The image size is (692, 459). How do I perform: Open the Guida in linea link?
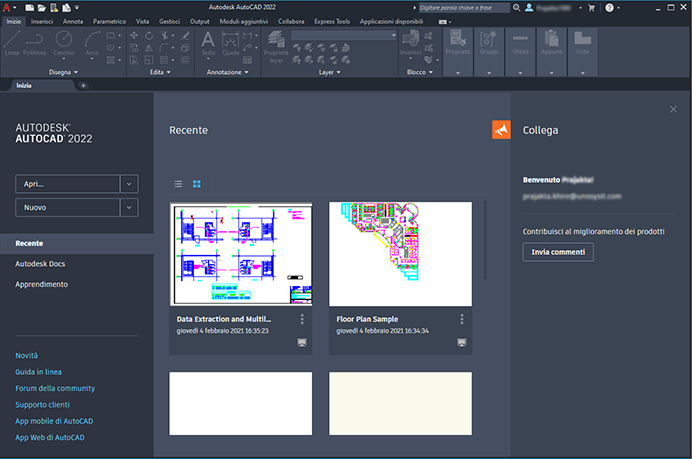pos(38,372)
